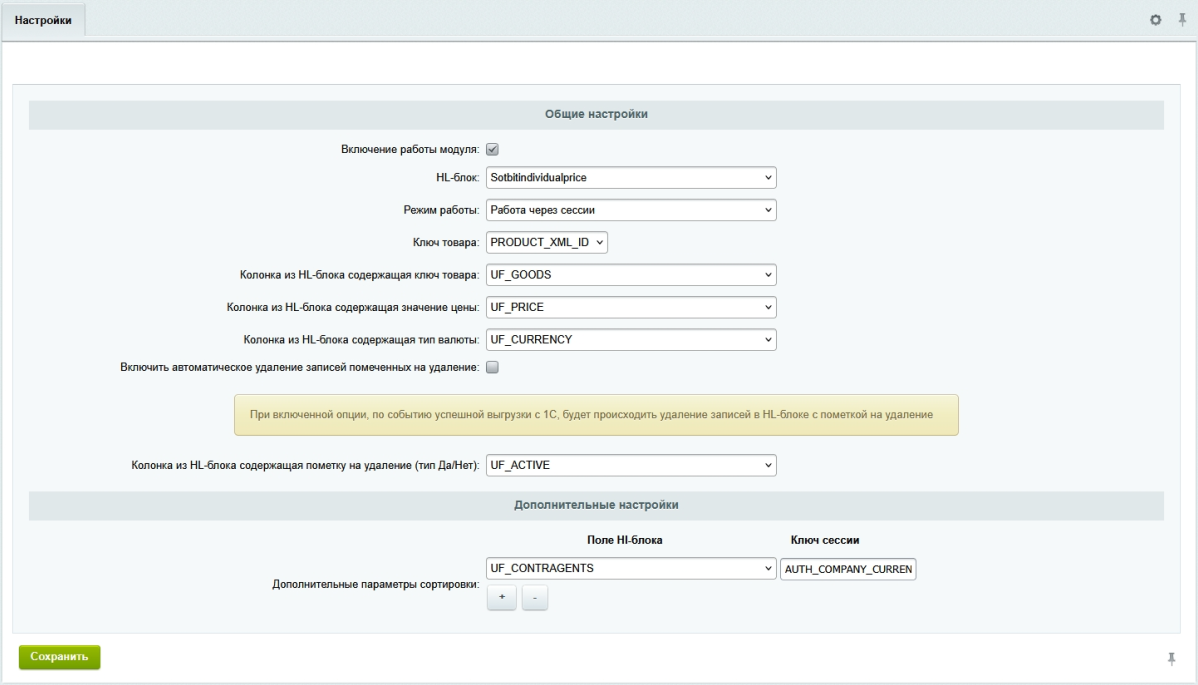Click the pin icon beside the Save button row

[x=1171, y=657]
